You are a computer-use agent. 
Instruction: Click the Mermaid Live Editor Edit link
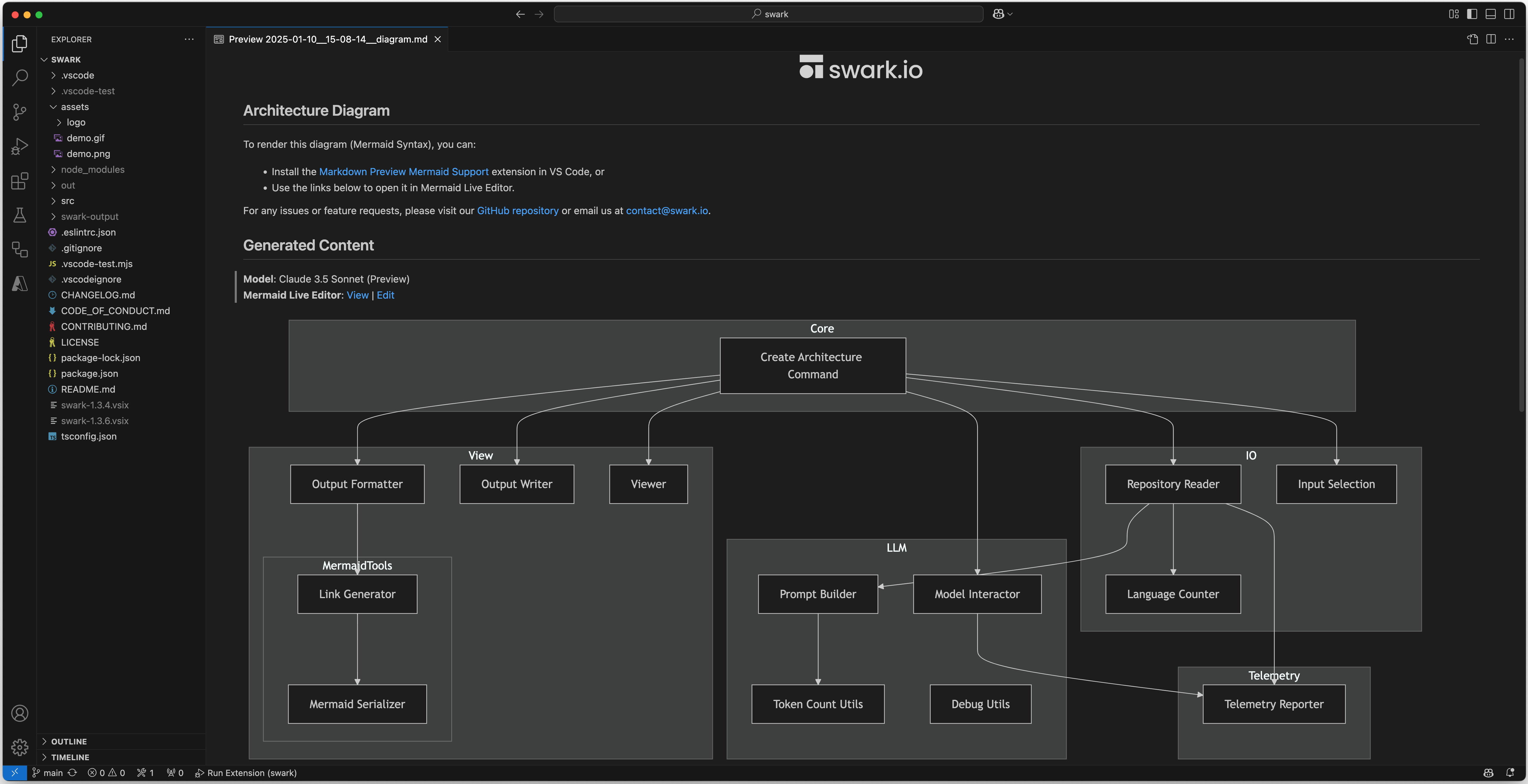386,295
